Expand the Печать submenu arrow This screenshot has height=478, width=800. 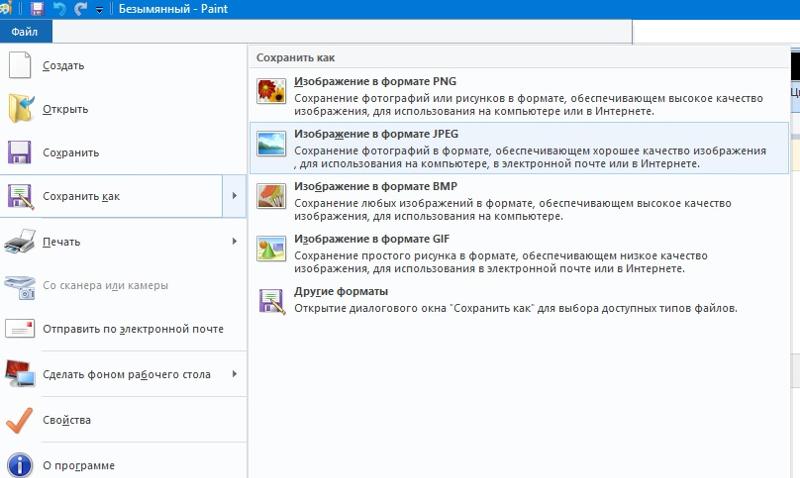tap(234, 241)
